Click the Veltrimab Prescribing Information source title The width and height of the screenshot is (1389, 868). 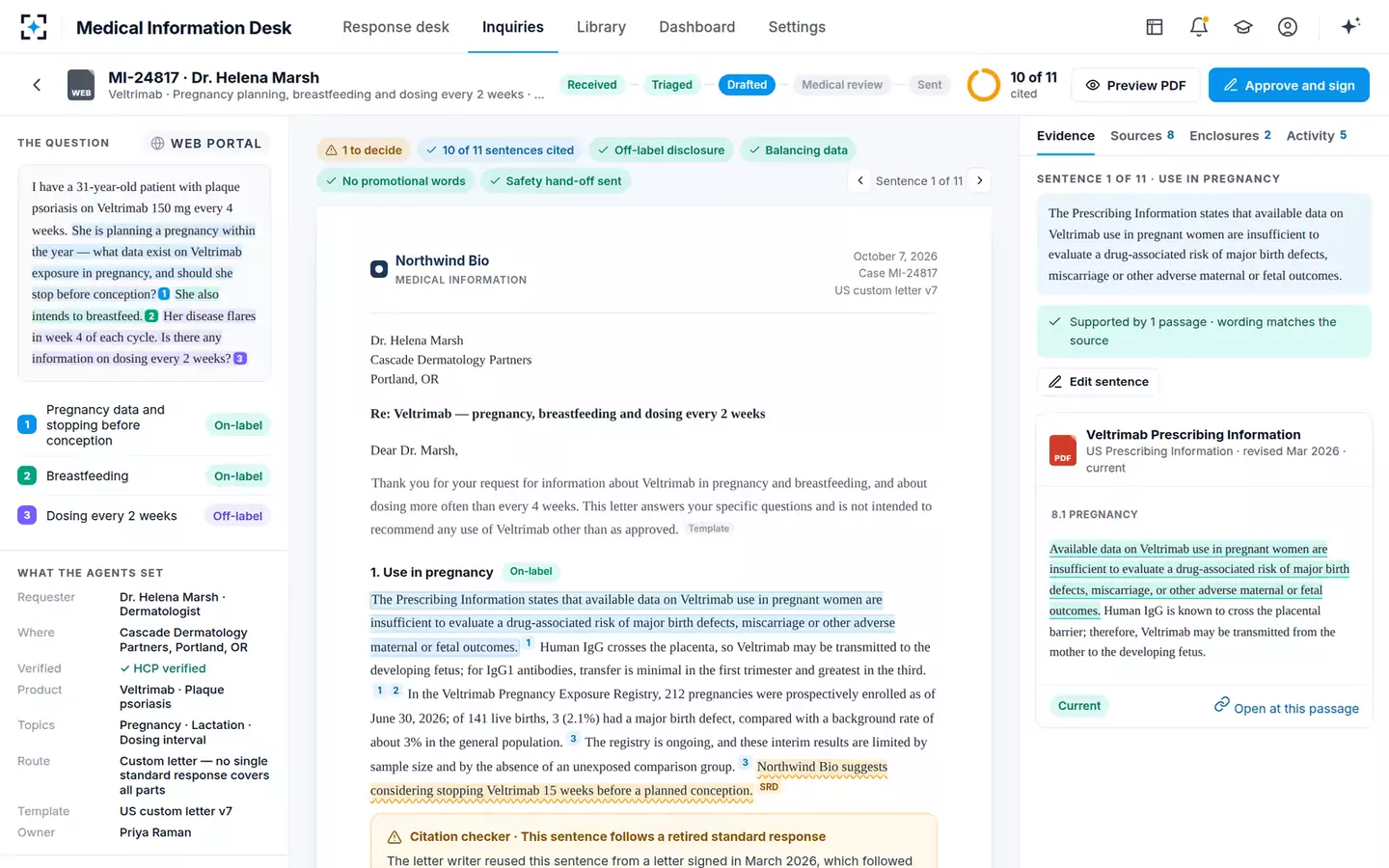(x=1193, y=435)
